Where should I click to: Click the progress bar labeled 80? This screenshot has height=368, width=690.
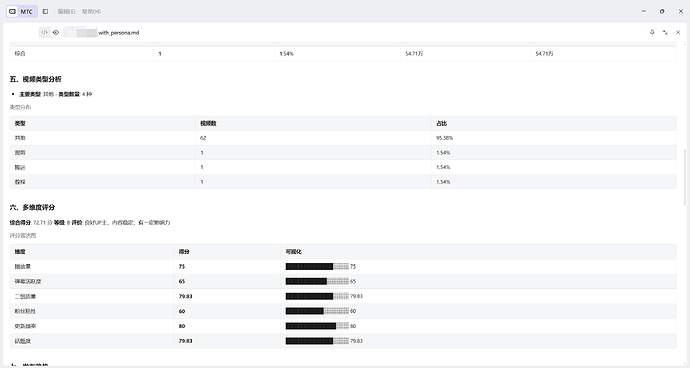pos(317,326)
